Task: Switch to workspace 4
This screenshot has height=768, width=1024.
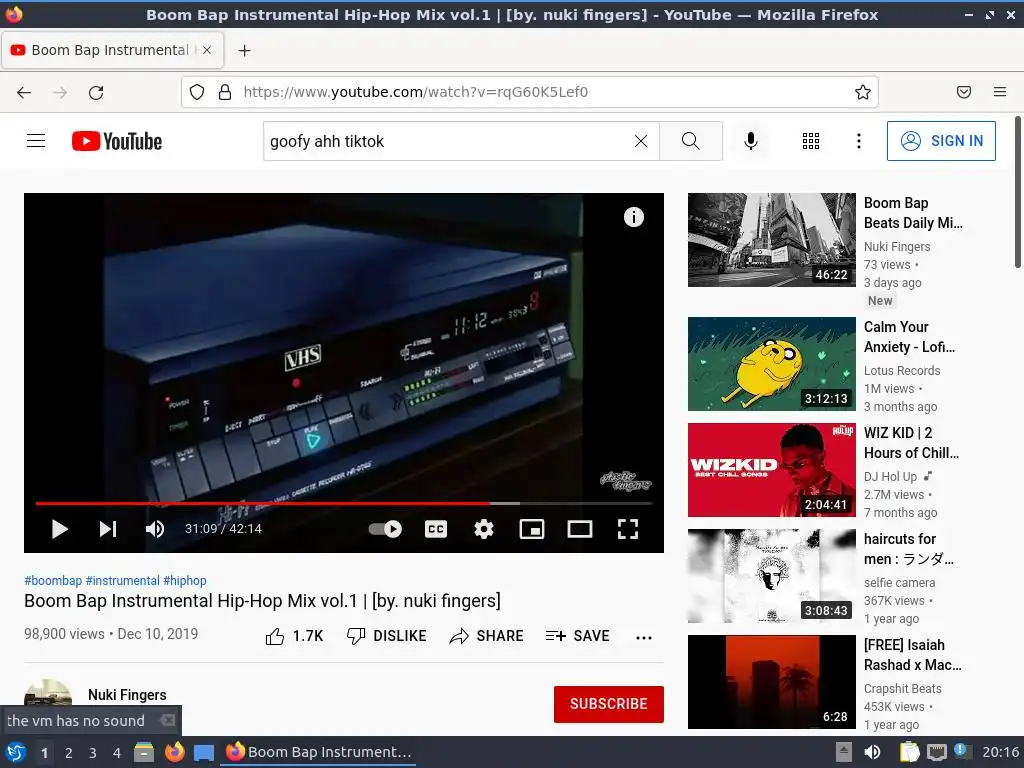Action: [x=117, y=753]
